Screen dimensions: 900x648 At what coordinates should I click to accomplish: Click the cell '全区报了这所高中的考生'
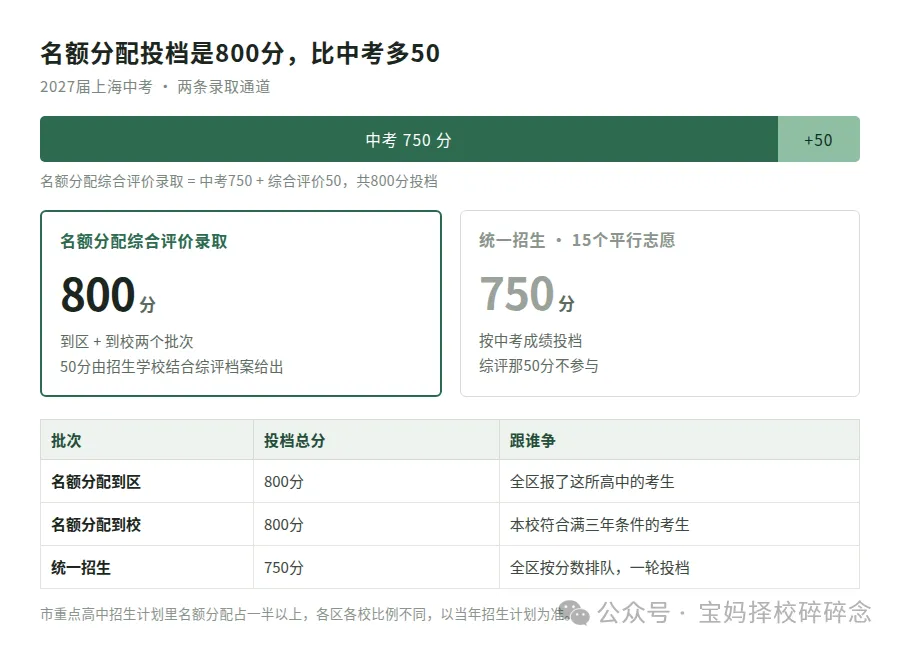[592, 482]
